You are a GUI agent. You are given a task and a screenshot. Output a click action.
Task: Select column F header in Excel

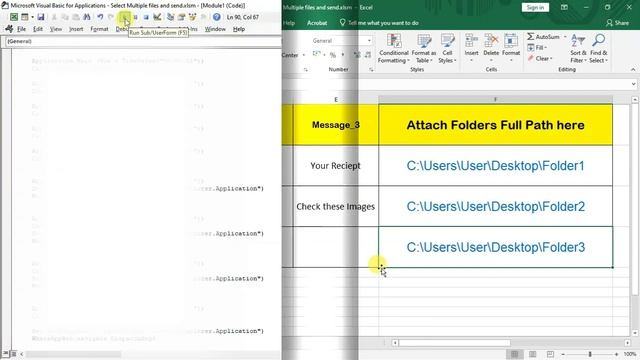[x=496, y=99]
